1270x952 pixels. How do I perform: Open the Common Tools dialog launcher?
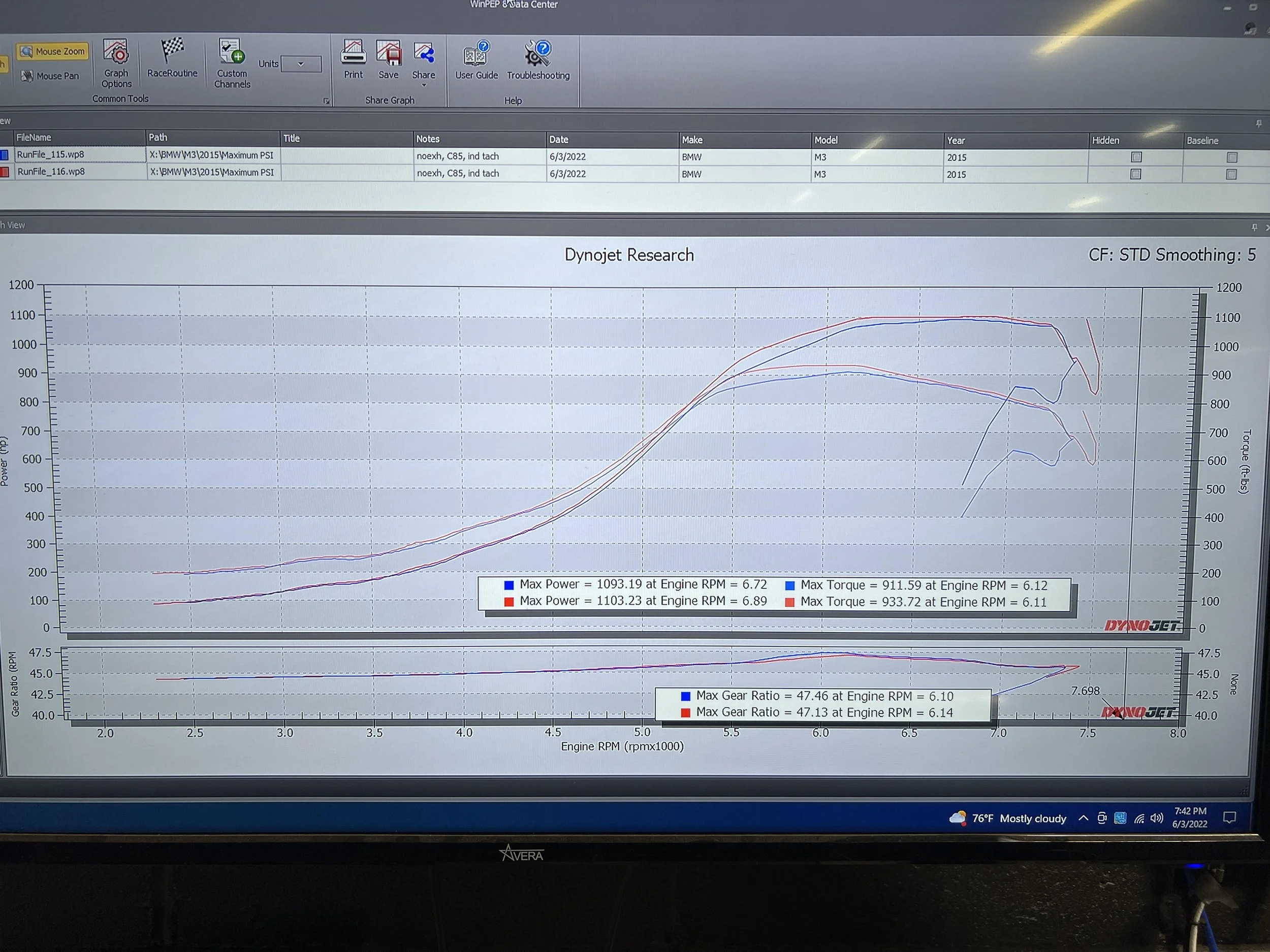(326, 102)
